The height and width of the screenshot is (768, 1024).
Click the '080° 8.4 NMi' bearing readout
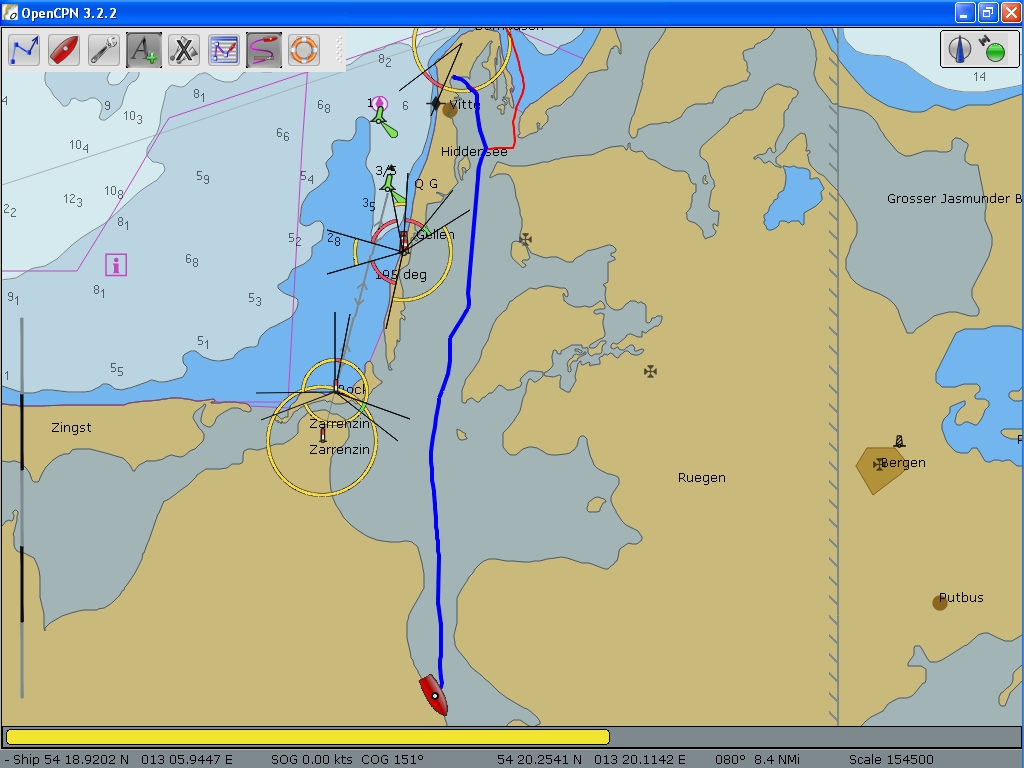(x=757, y=759)
